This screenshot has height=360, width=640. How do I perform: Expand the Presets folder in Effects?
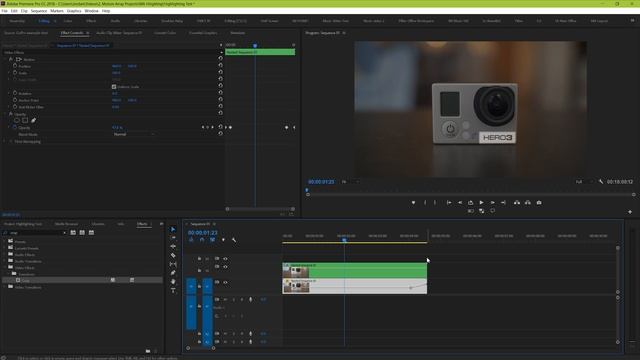click(5, 241)
